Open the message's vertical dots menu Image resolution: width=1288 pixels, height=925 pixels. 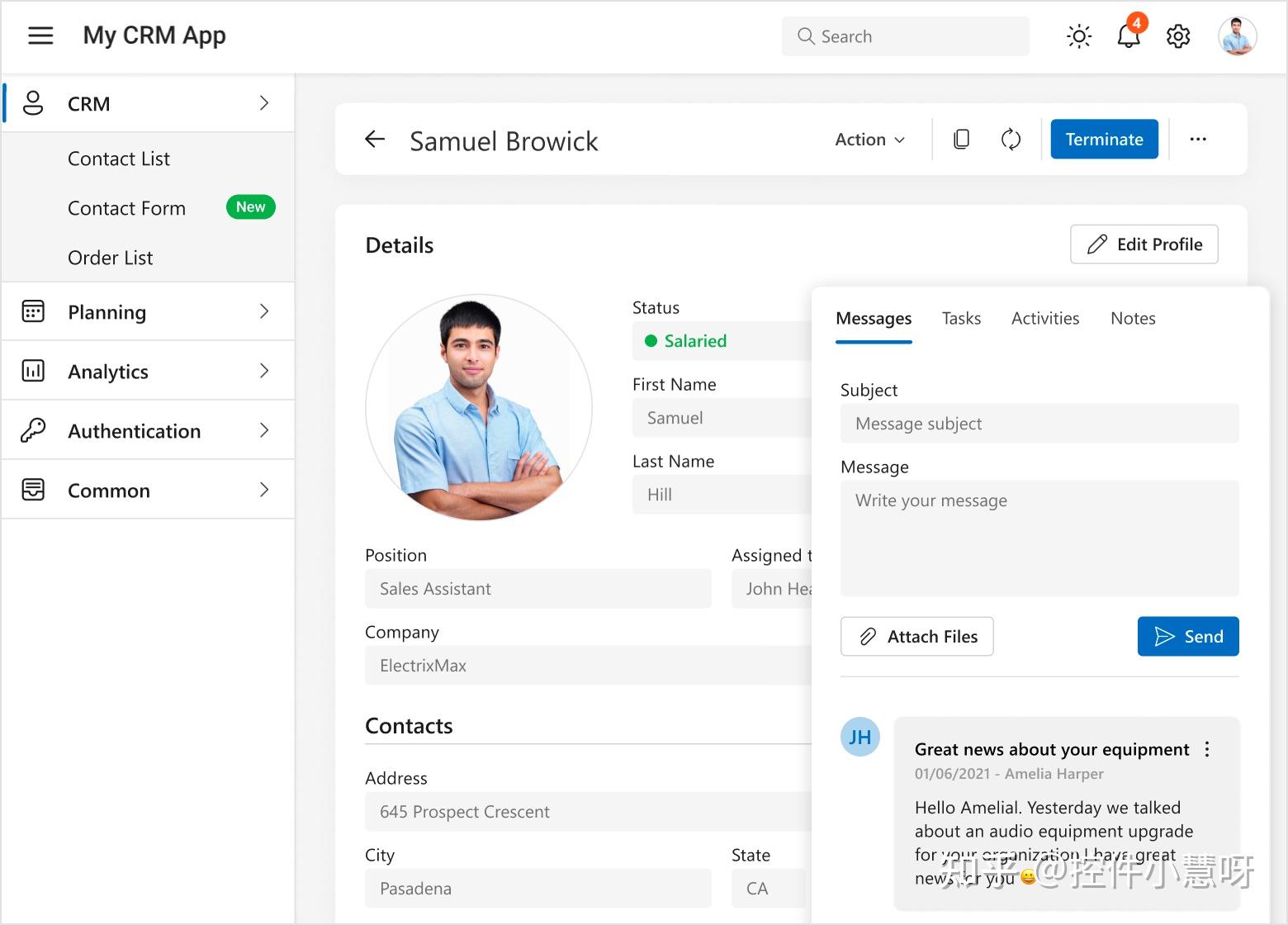click(1207, 749)
